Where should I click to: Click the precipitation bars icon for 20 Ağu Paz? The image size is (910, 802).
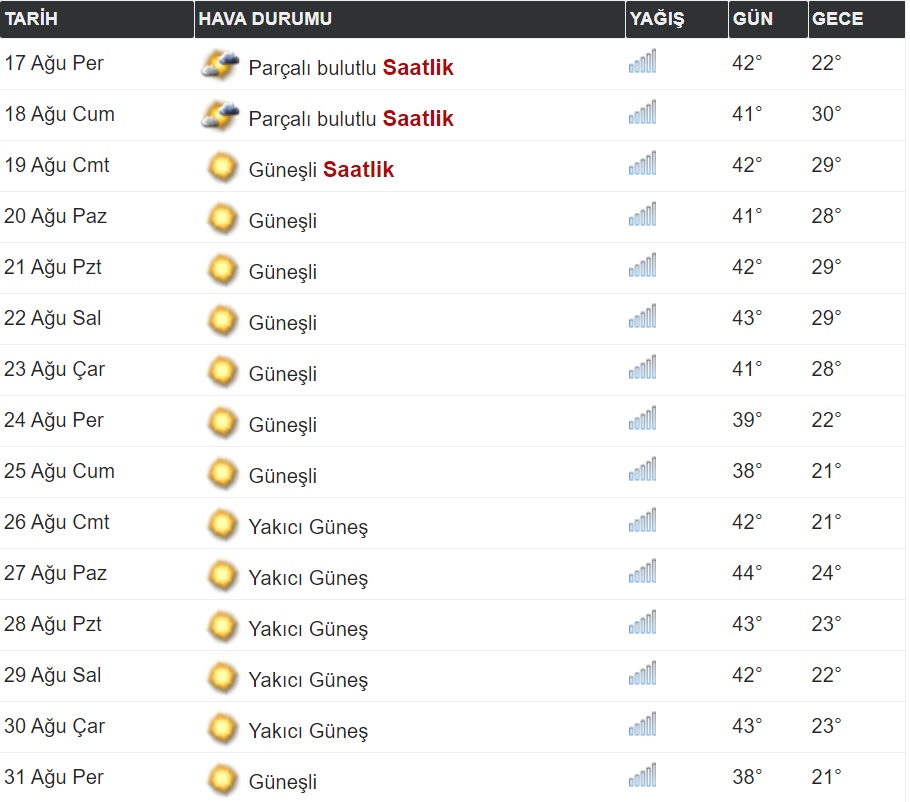pos(642,216)
